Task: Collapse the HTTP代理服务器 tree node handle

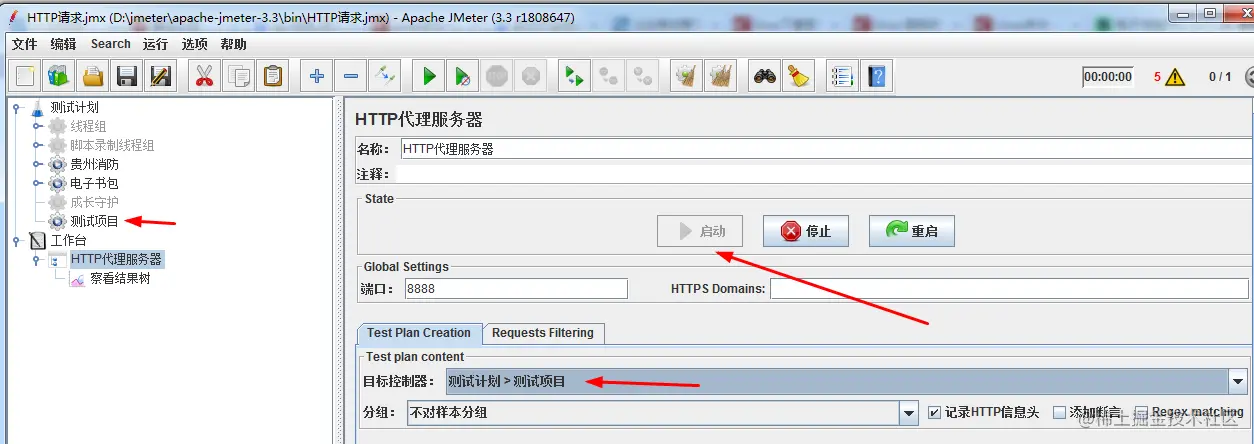Action: tap(37, 259)
